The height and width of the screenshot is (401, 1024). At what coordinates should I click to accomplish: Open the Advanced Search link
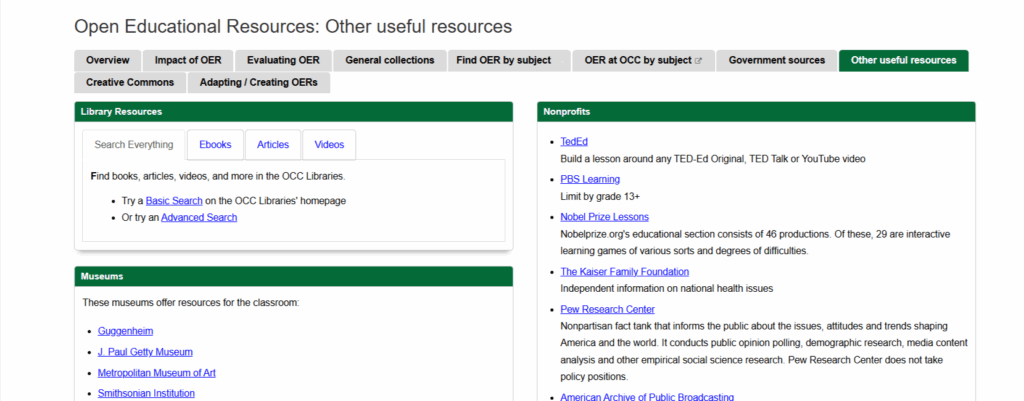[x=199, y=217]
